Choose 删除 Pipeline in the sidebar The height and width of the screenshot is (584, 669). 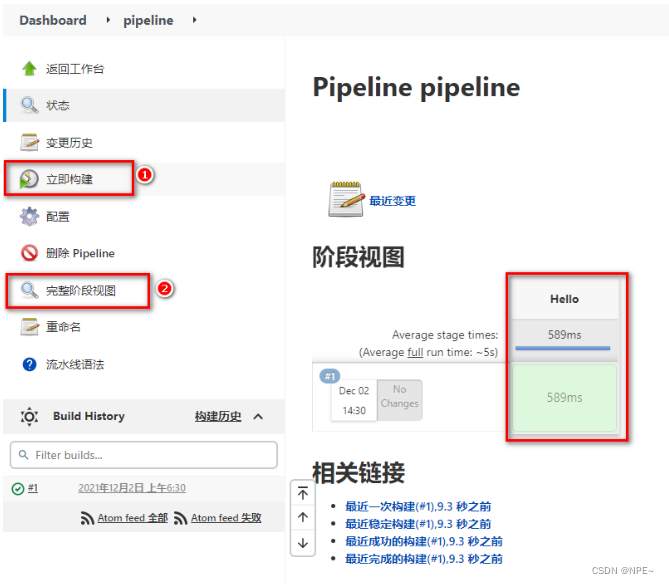pyautogui.click(x=80, y=253)
